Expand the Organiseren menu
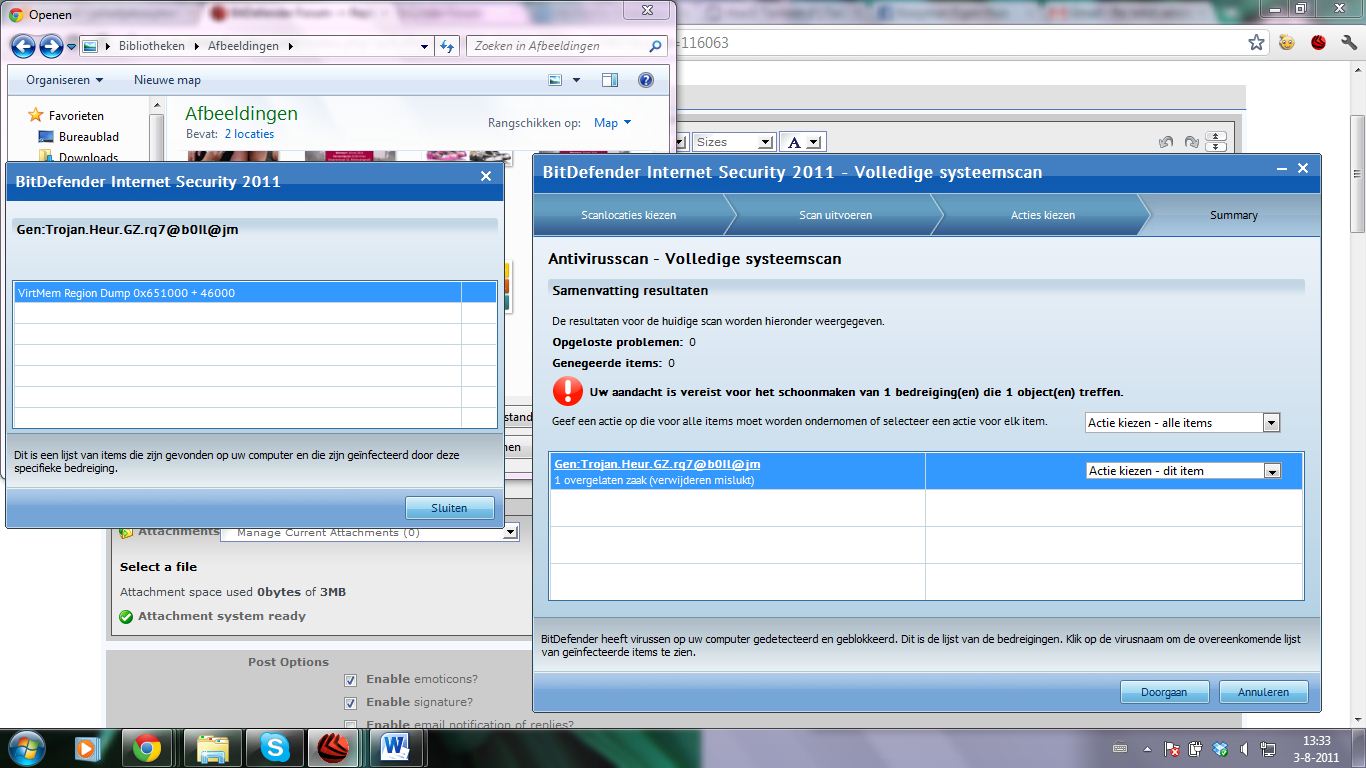The width and height of the screenshot is (1366, 768). point(64,80)
